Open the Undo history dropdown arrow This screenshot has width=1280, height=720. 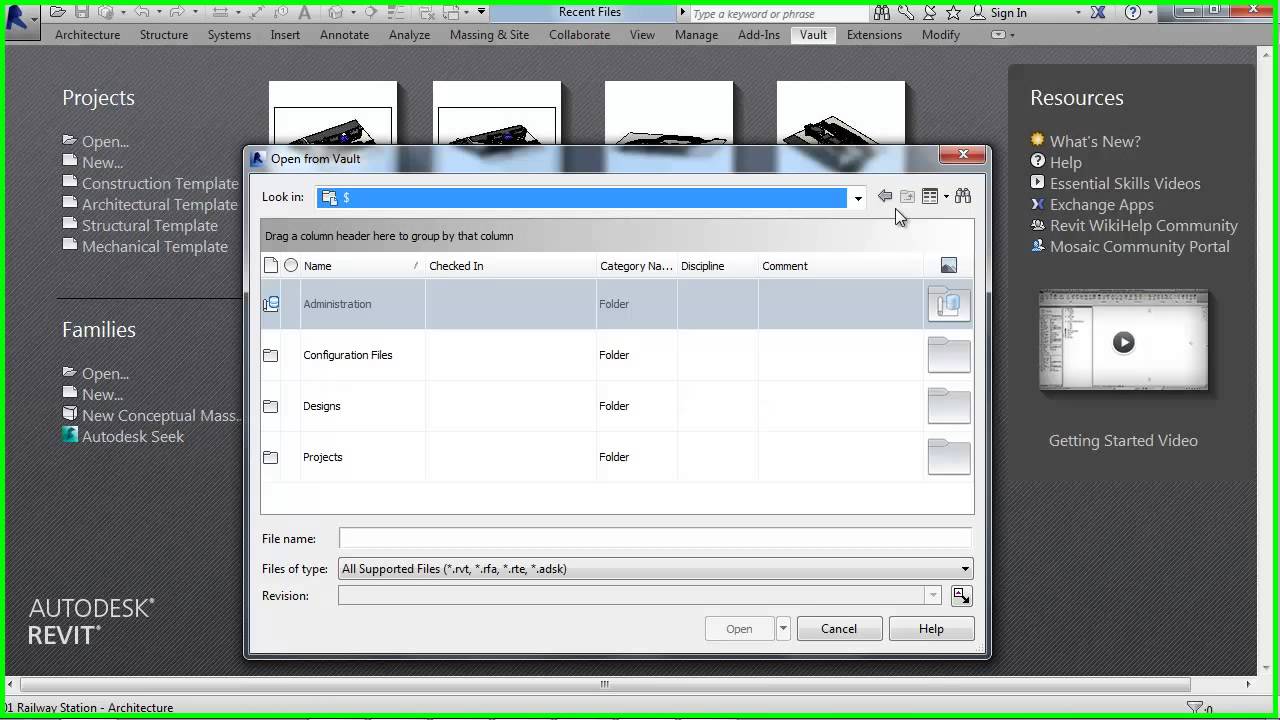pos(159,12)
